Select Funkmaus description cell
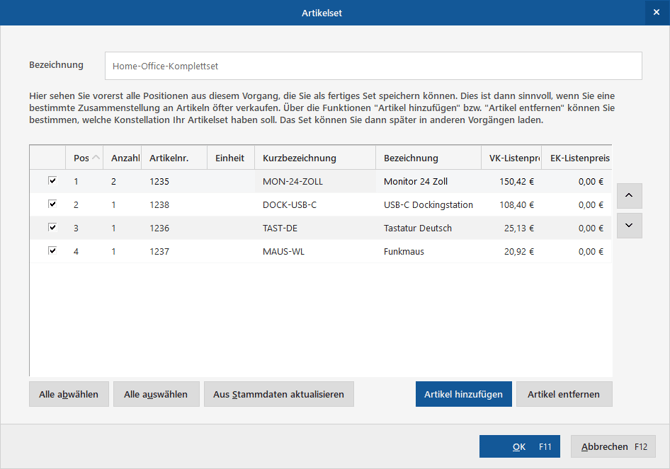The width and height of the screenshot is (670, 469). [x=429, y=251]
